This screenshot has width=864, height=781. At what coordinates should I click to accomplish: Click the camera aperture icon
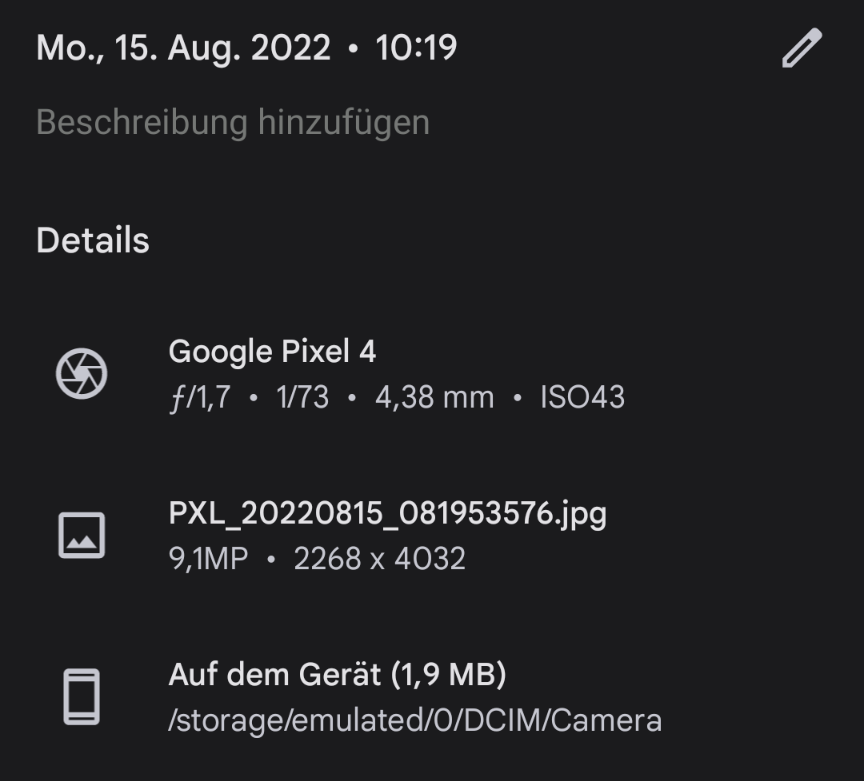pos(81,374)
